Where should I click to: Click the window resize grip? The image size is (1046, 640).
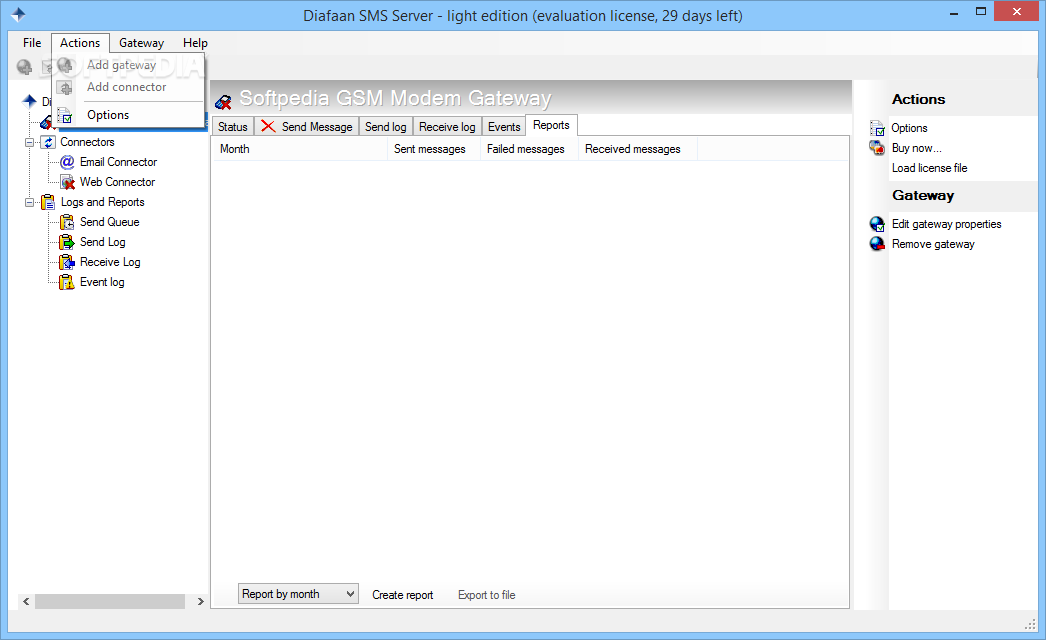pos(1030,625)
